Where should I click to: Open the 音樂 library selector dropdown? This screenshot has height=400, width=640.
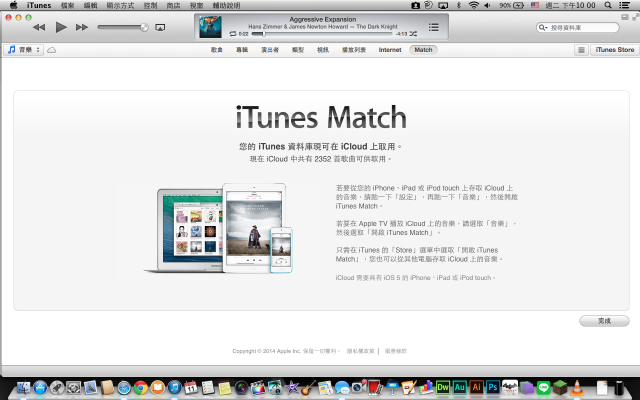click(x=24, y=50)
